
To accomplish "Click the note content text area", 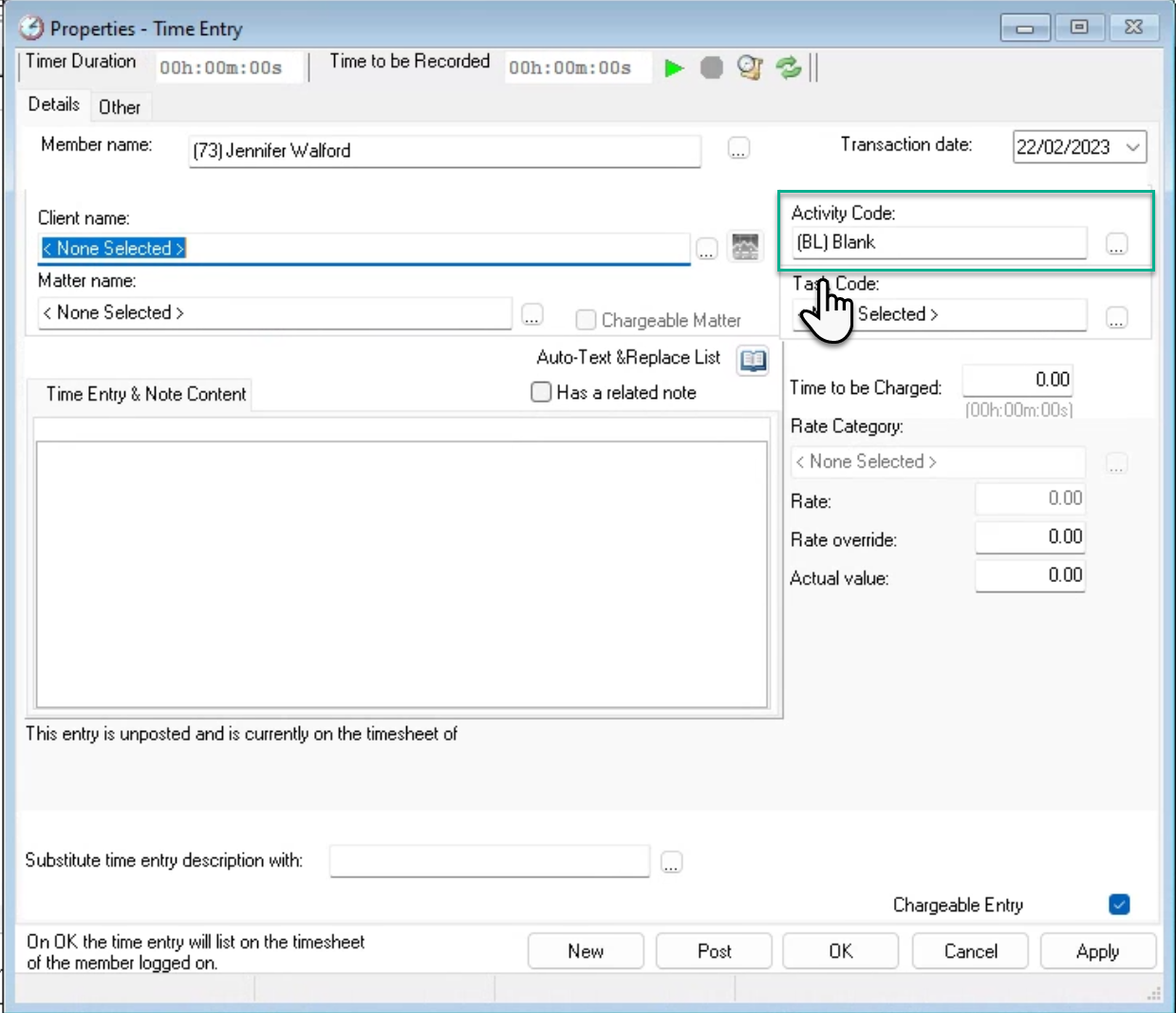I will pyautogui.click(x=401, y=574).
